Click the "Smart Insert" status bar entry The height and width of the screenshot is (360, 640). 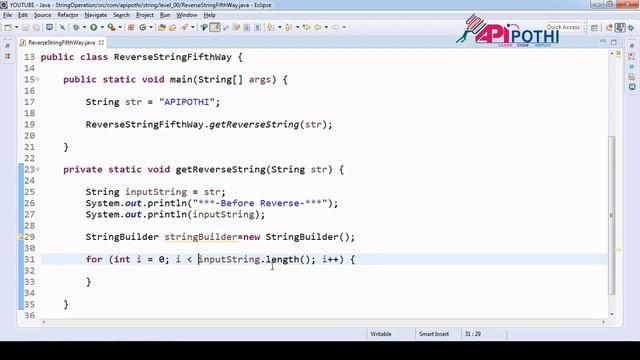coord(433,334)
